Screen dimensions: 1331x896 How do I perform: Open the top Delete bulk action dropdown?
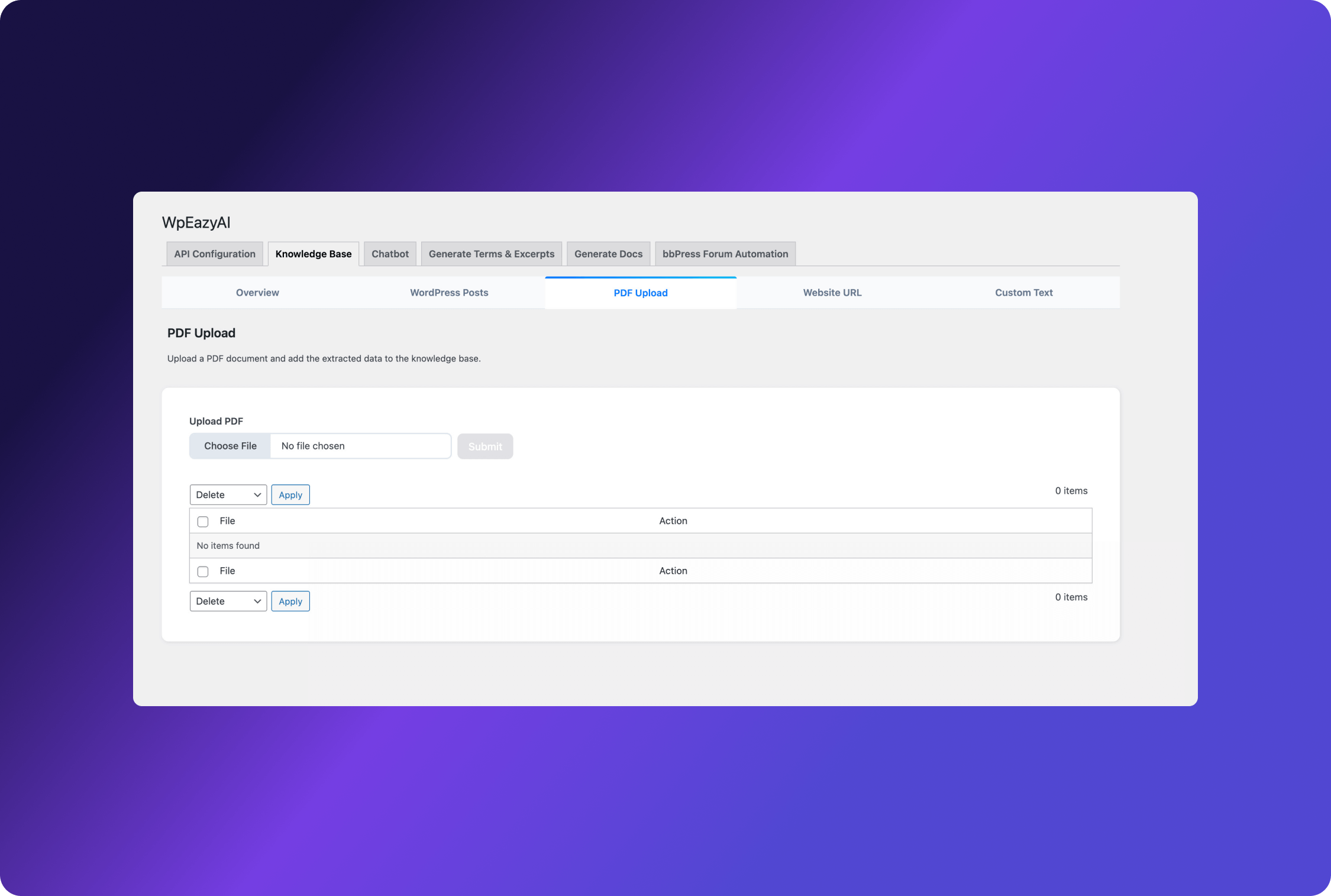pyautogui.click(x=228, y=495)
